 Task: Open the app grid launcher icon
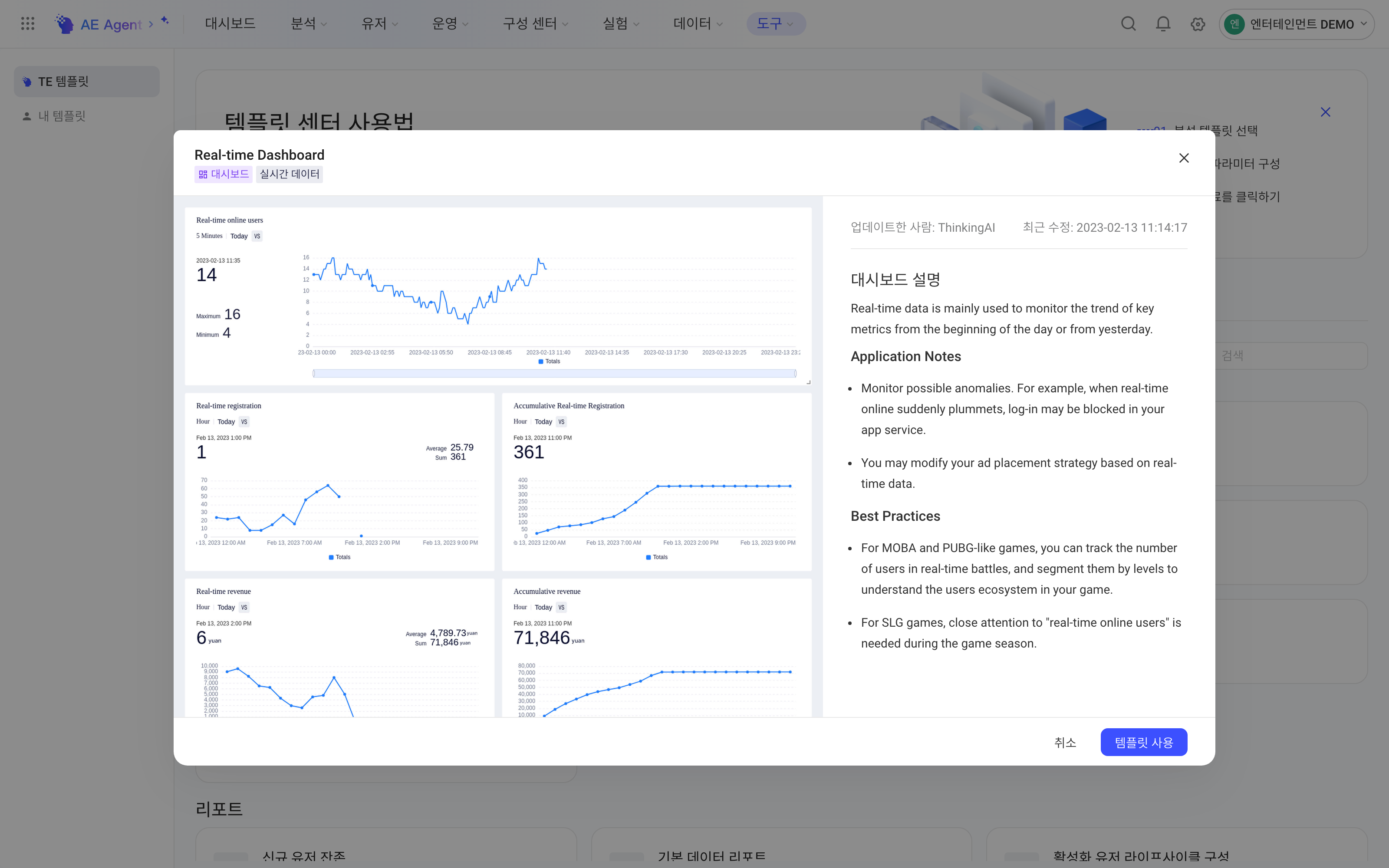pos(27,23)
